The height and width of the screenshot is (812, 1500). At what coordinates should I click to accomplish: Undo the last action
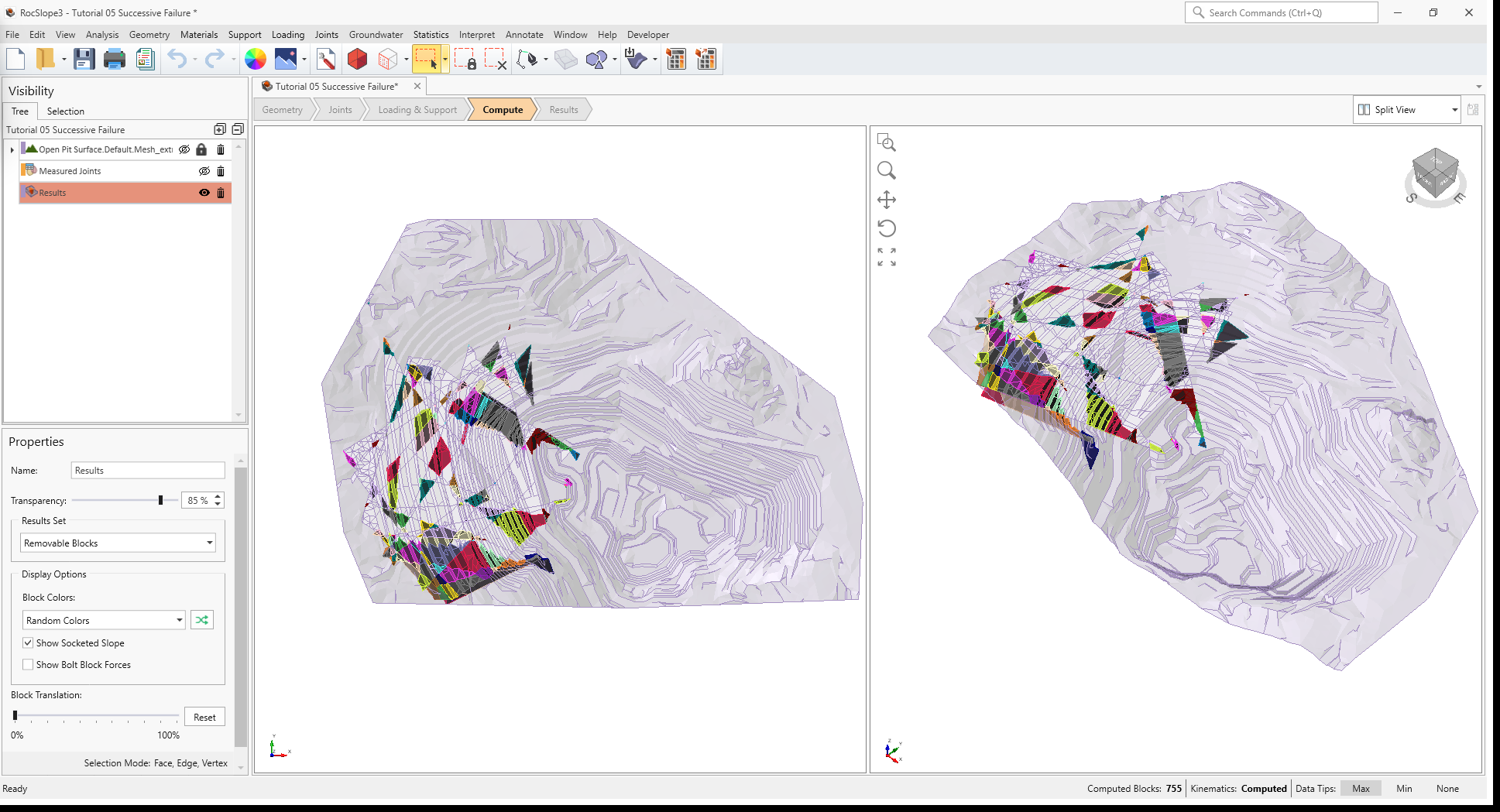(x=177, y=59)
